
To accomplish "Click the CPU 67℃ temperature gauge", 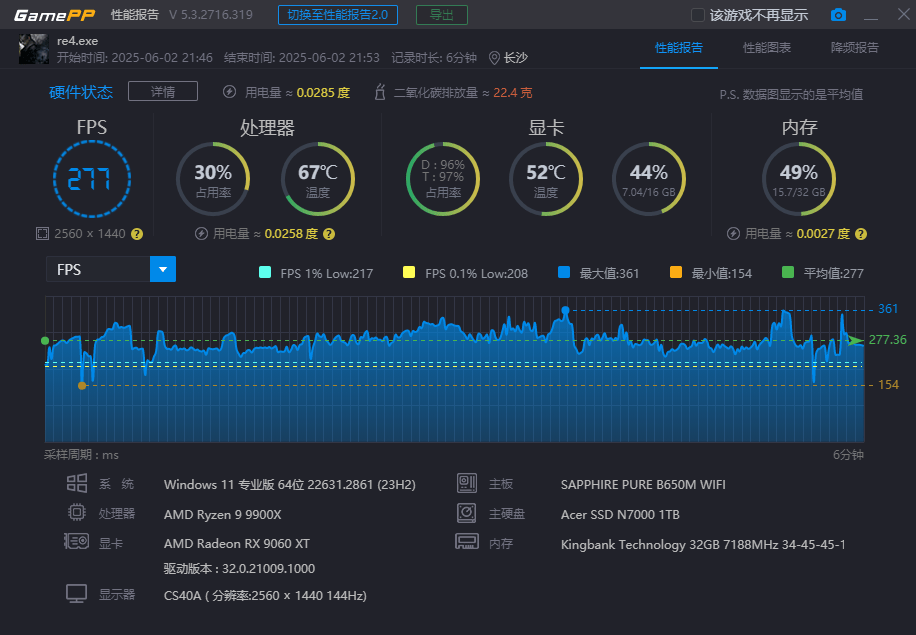I will pos(318,179).
